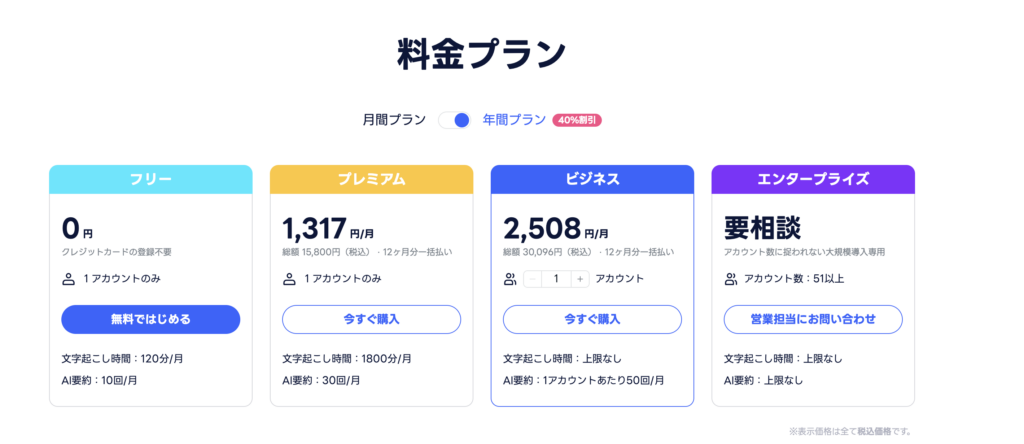Click the account quantity input field

point(556,279)
